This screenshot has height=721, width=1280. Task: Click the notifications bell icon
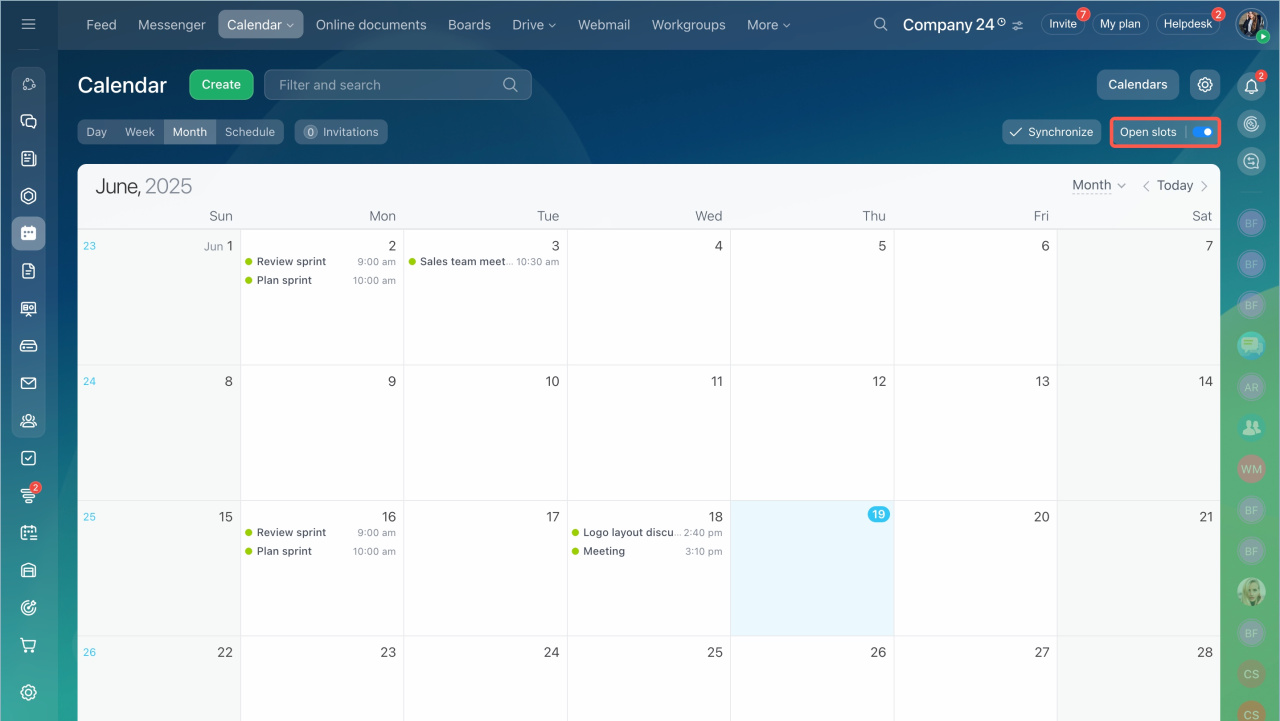point(1251,87)
